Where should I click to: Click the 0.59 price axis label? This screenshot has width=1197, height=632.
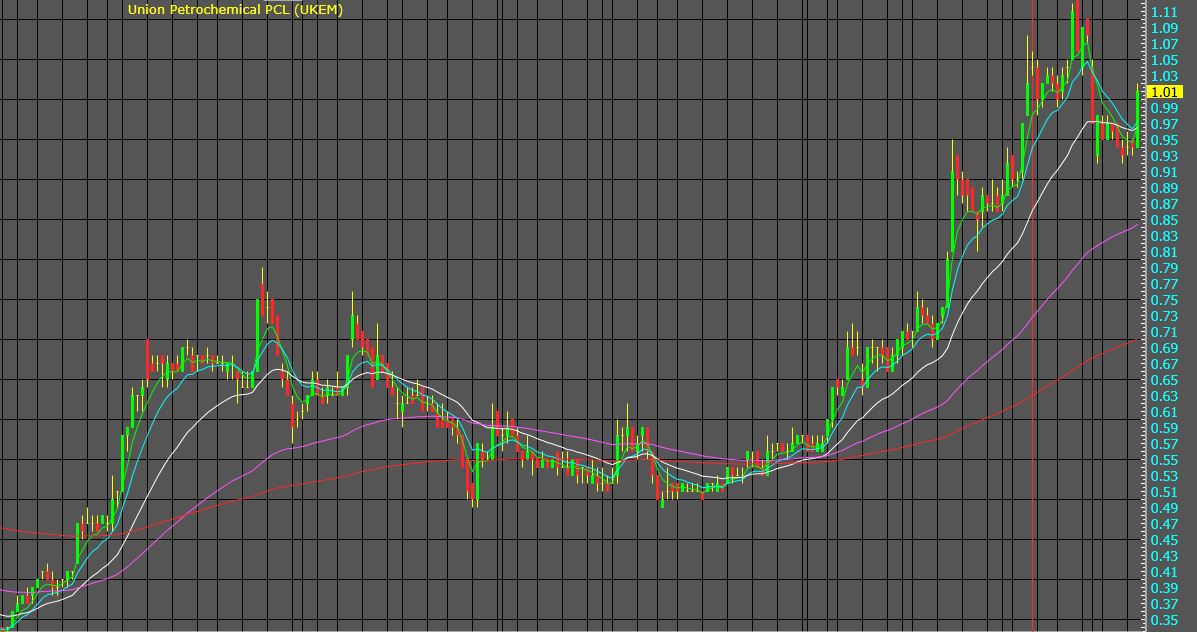coord(1164,427)
